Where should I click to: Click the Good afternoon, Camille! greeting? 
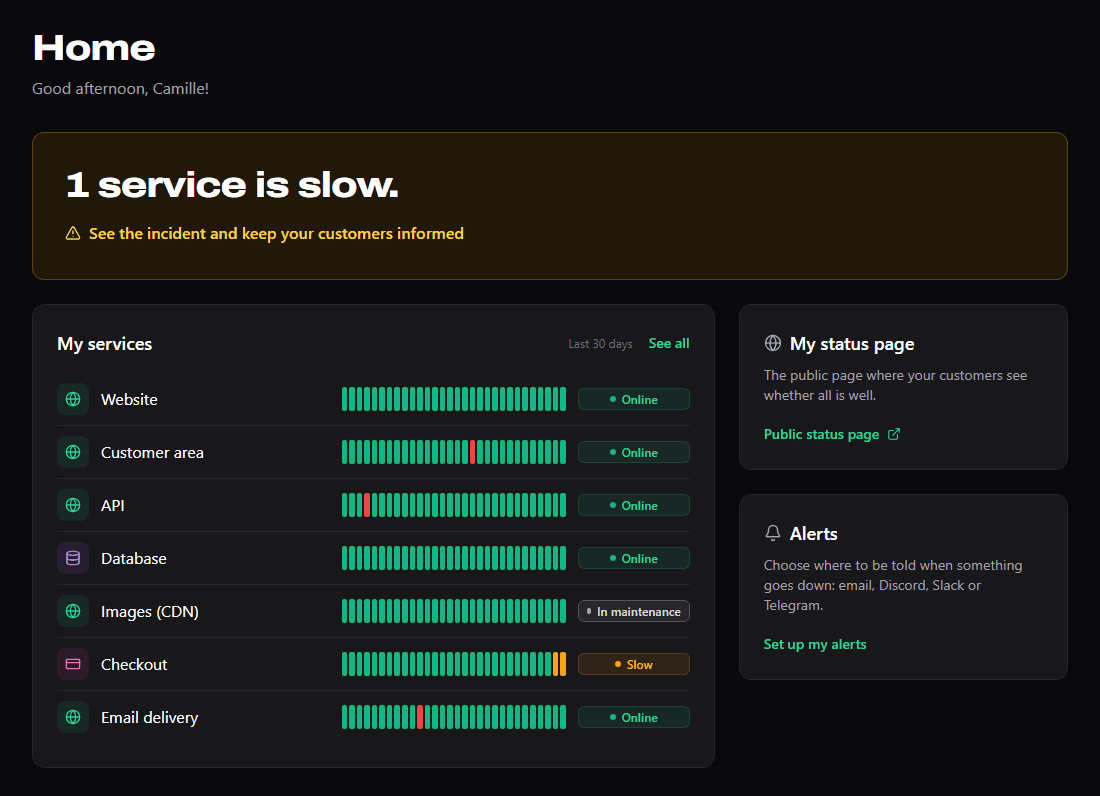pos(121,88)
